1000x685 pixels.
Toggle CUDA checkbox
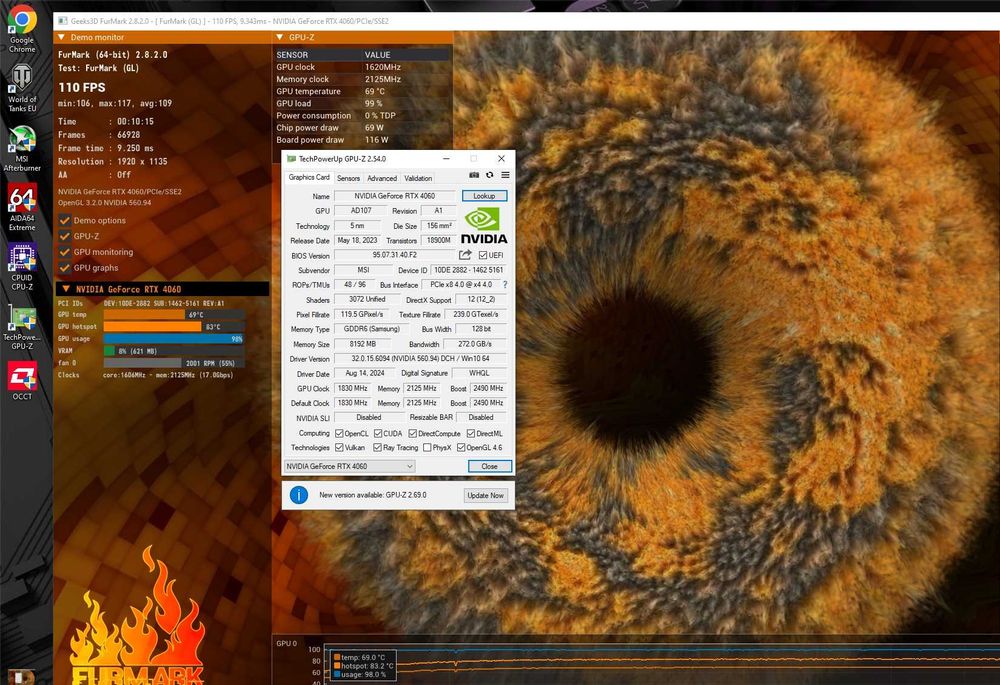[x=378, y=434]
